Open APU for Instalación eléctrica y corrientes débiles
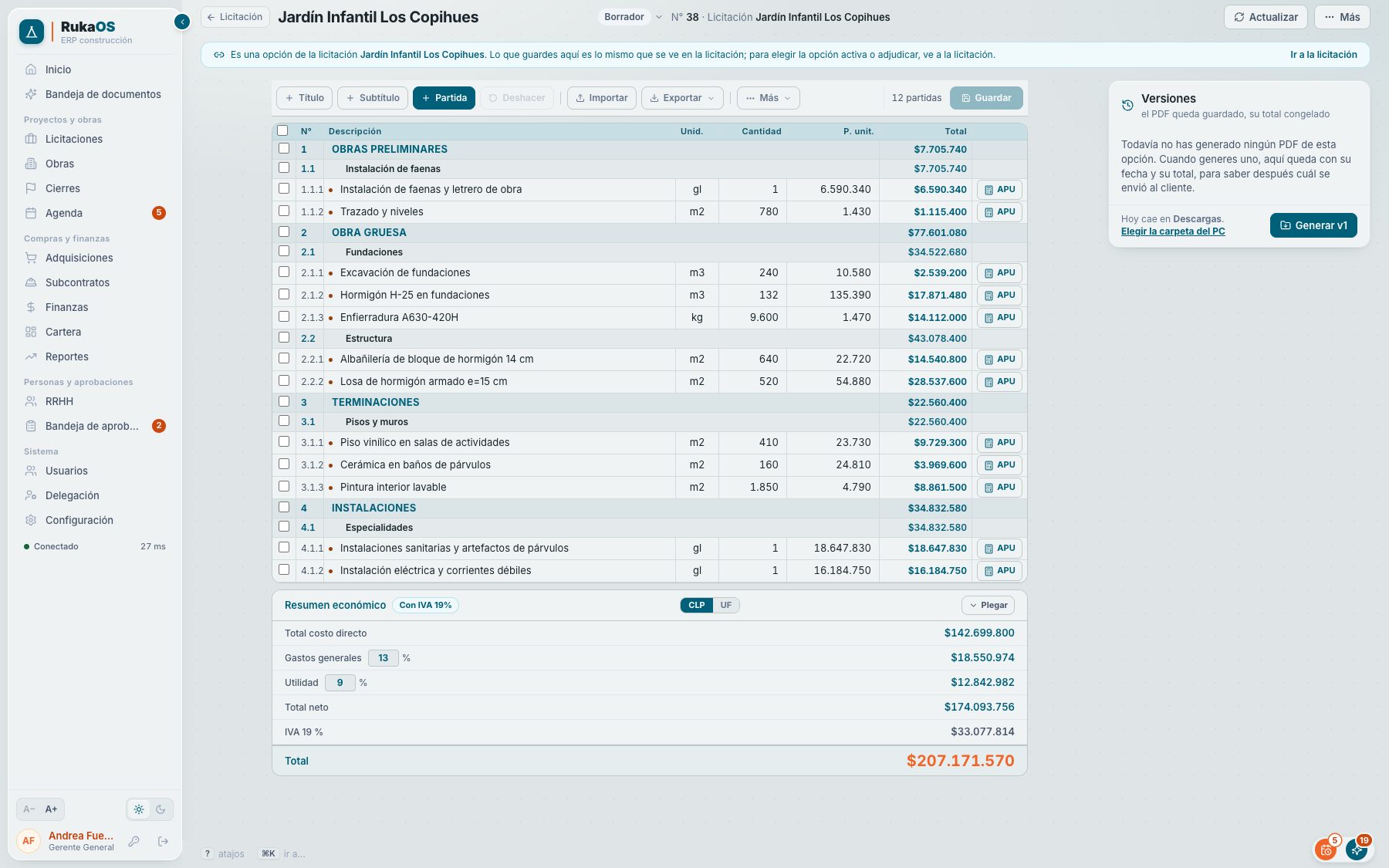This screenshot has width=1389, height=868. tap(1000, 571)
